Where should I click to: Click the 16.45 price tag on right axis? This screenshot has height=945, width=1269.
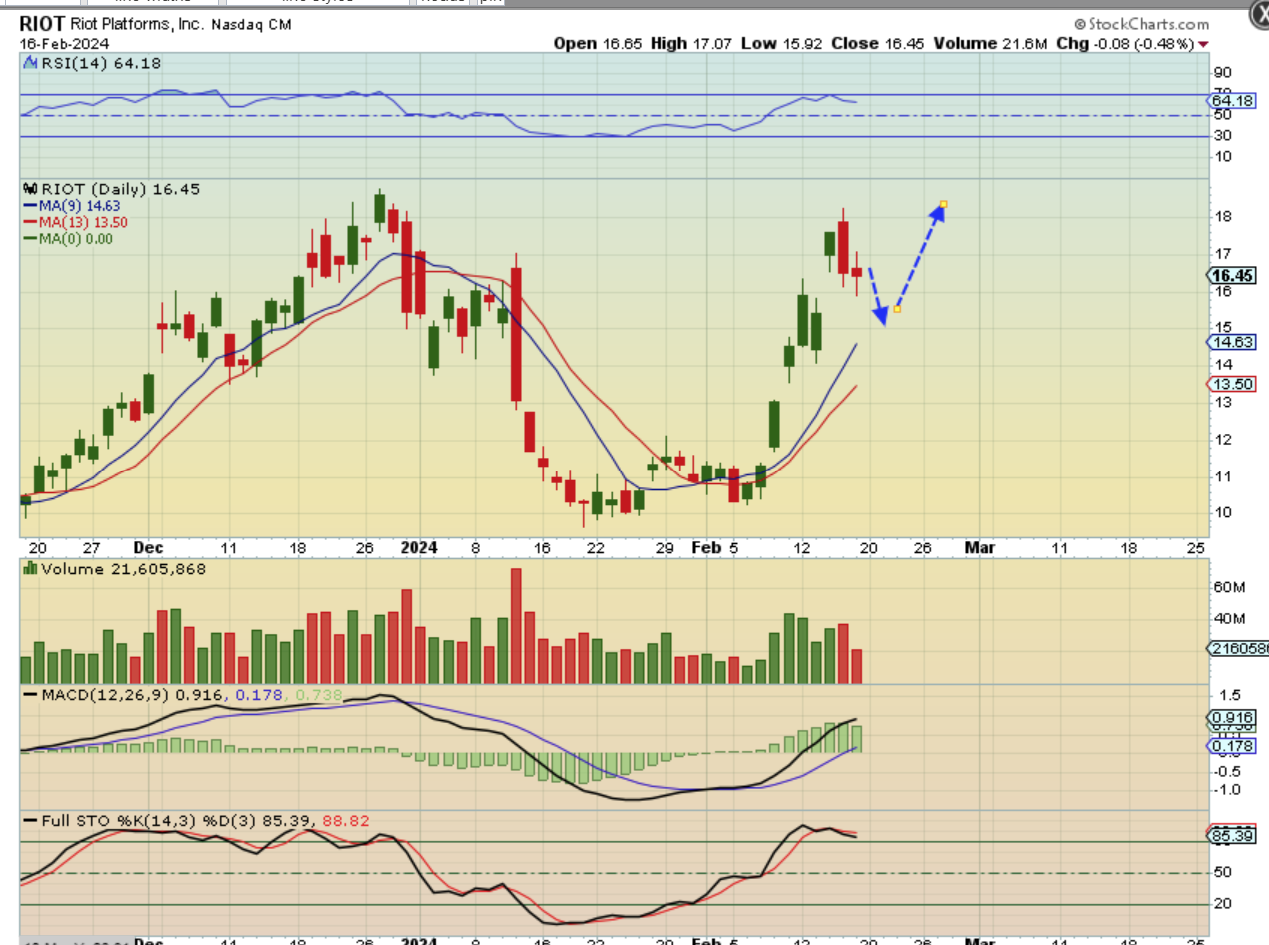(1231, 275)
